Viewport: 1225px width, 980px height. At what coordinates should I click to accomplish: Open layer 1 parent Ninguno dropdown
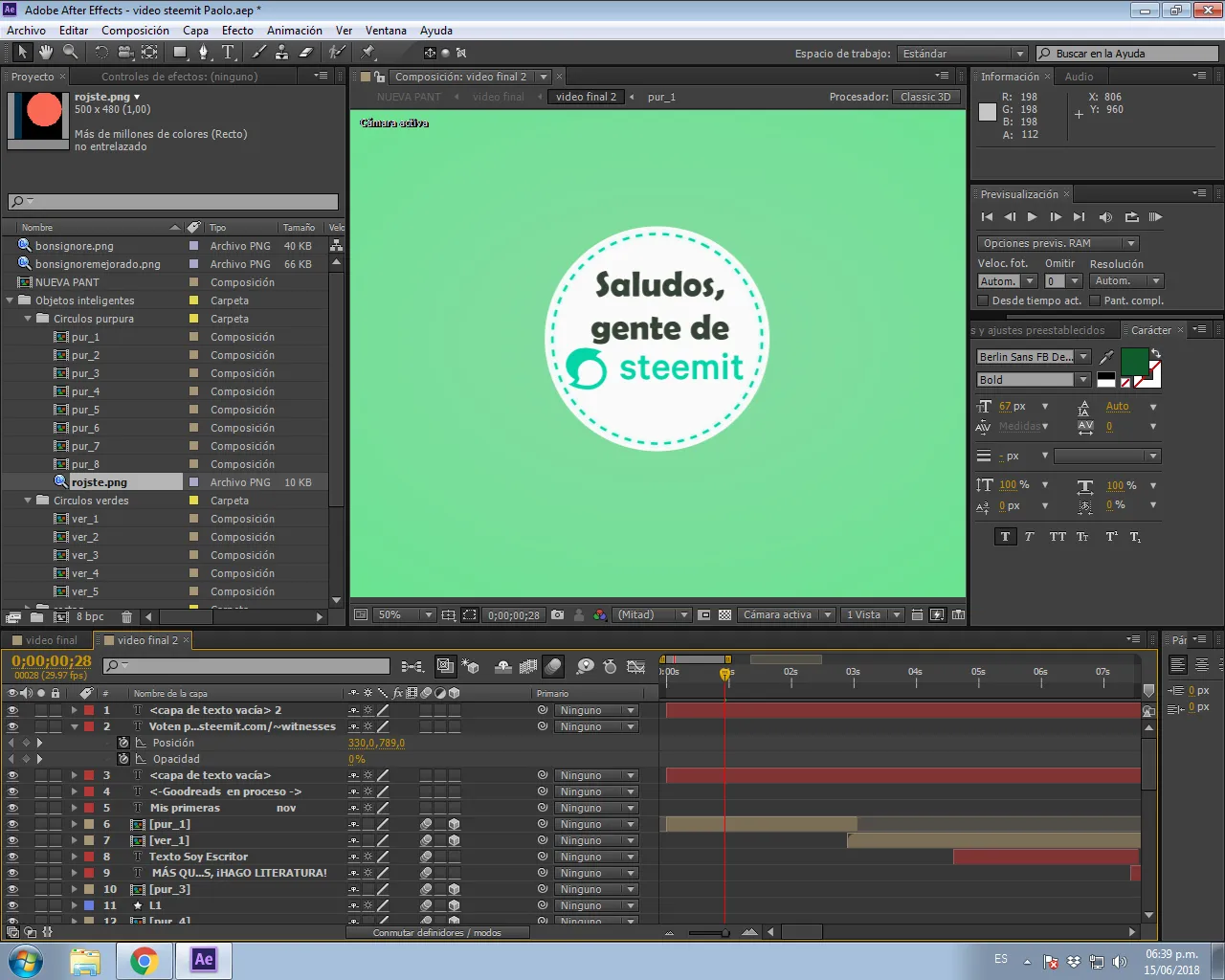point(596,711)
